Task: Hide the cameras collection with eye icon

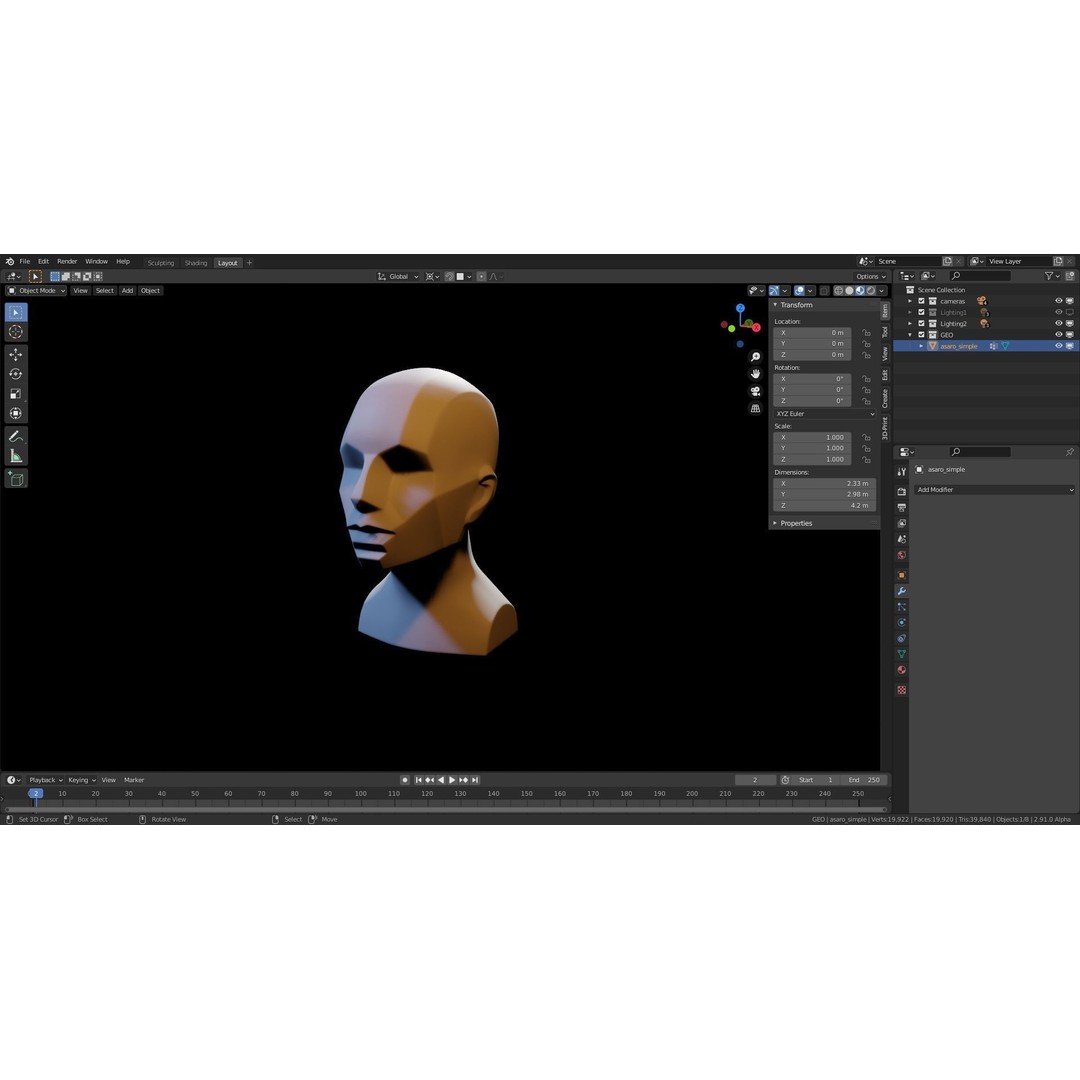Action: click(x=1059, y=301)
